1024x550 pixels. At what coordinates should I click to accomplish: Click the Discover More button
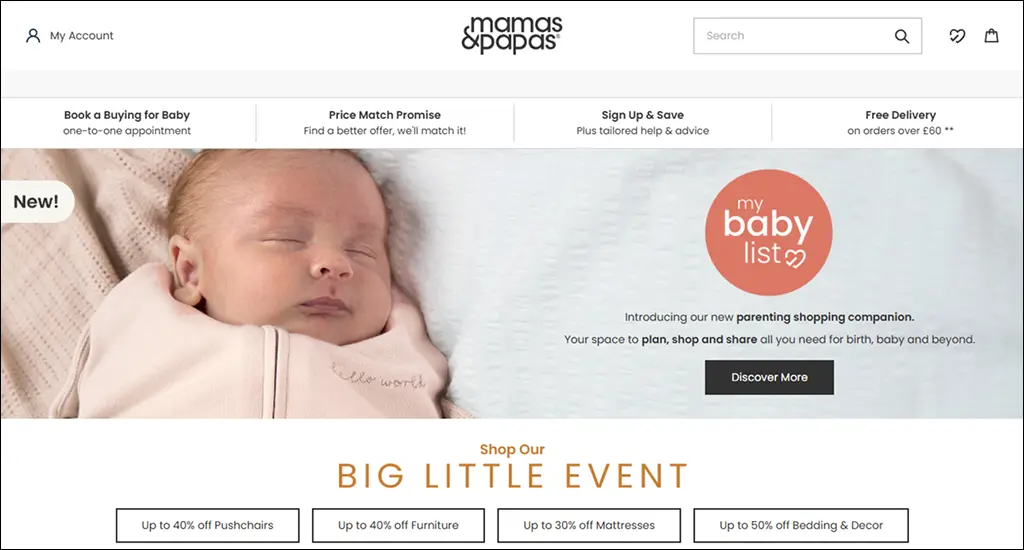(x=769, y=377)
